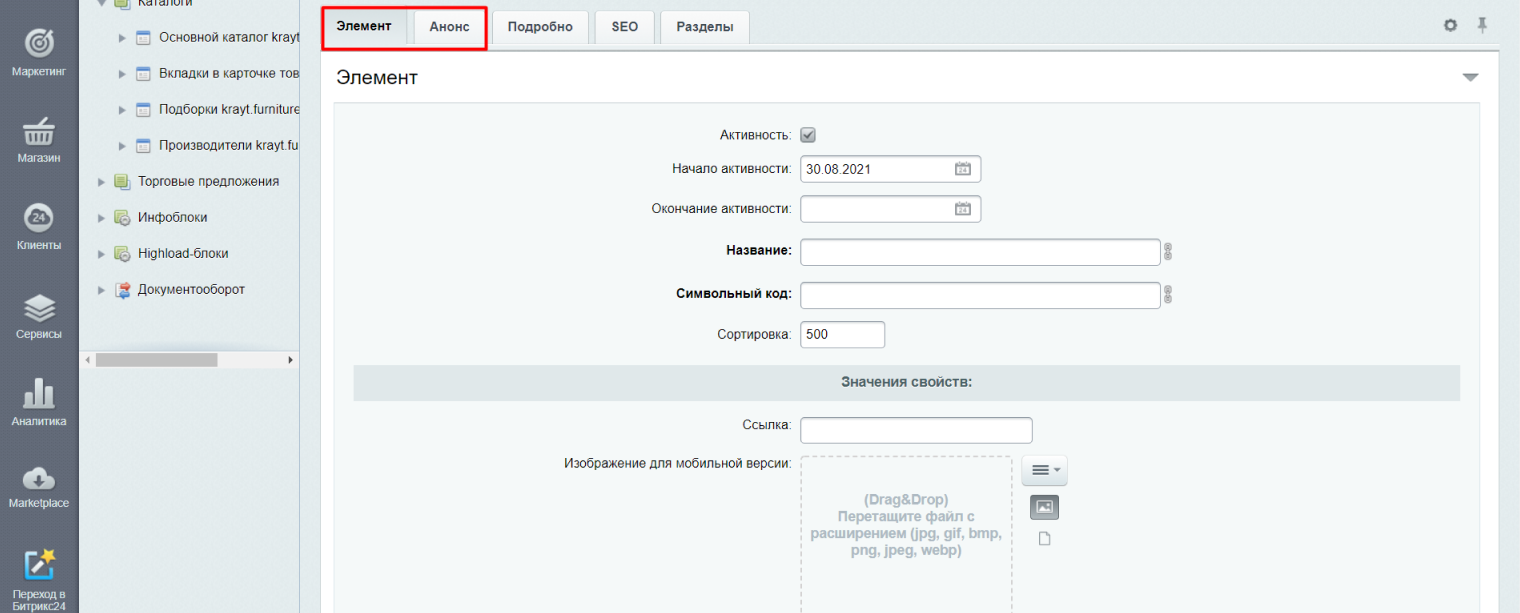
Task: Open the Клиенты sidebar section
Action: 38,219
